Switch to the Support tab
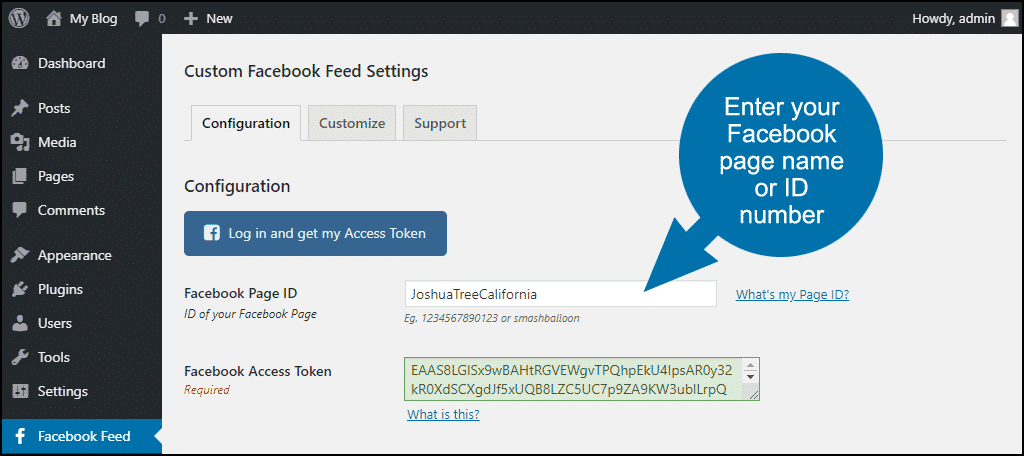Screen dimensions: 1024x456 pyautogui.click(x=440, y=123)
